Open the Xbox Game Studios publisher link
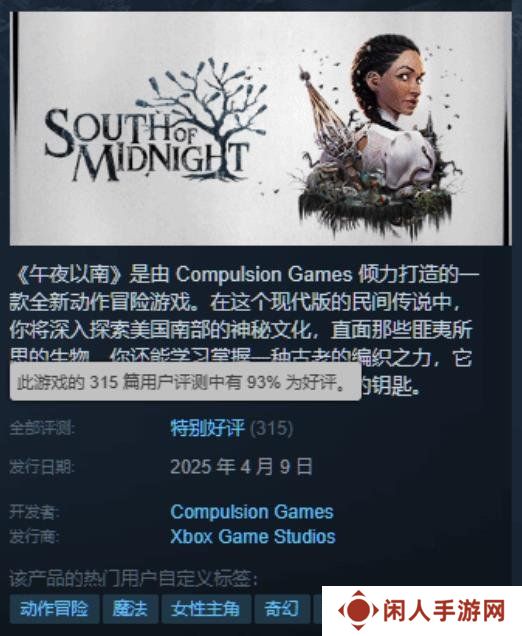Image resolution: width=522 pixels, height=636 pixels. click(253, 537)
